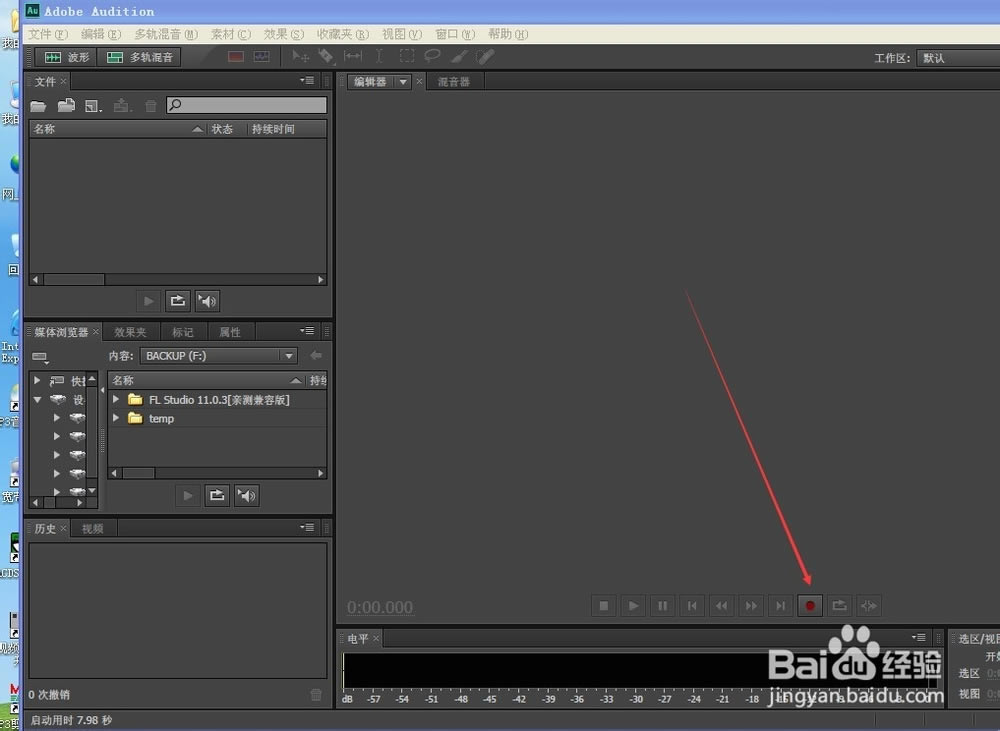Image resolution: width=1000 pixels, height=731 pixels.
Task: Switch to the 混音器 (Mixer) tab
Action: click(455, 81)
